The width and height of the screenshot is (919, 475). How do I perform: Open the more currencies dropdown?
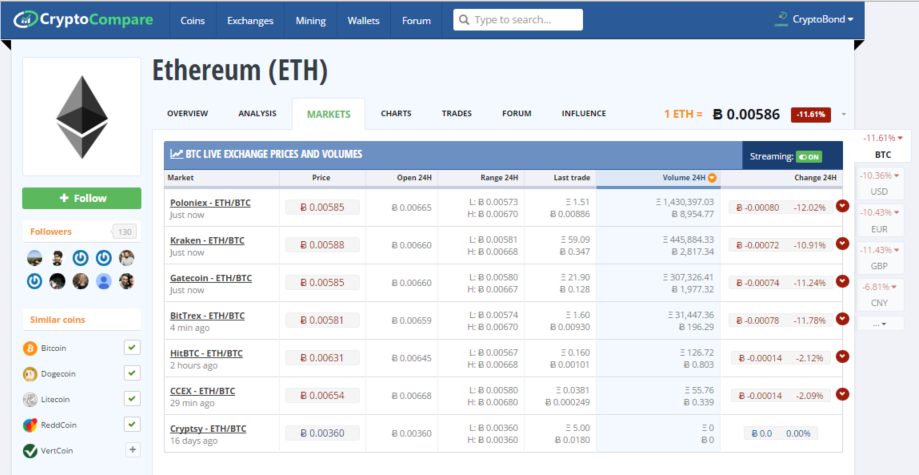tap(880, 324)
